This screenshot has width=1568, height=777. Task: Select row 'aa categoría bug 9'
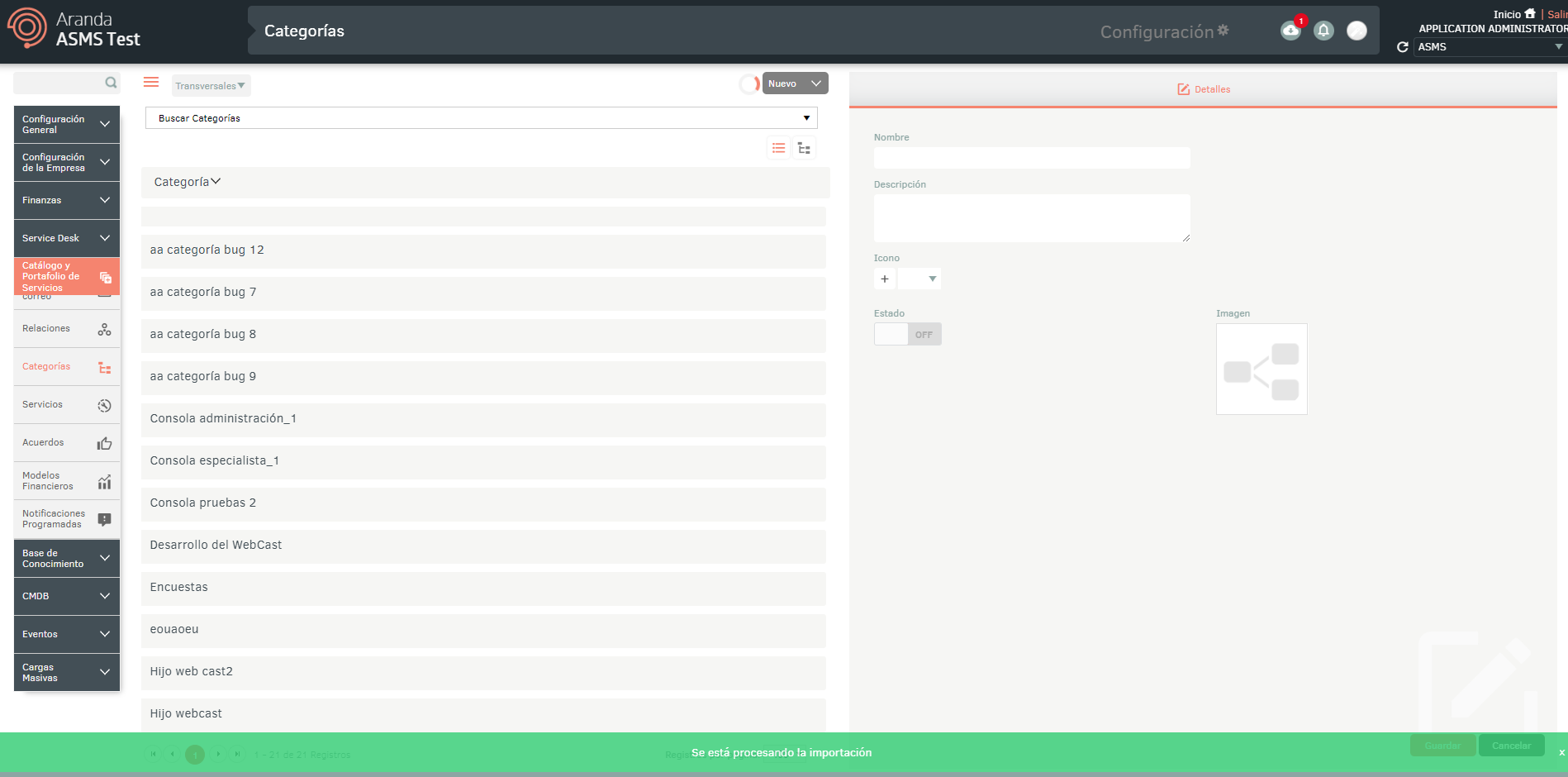pyautogui.click(x=483, y=377)
